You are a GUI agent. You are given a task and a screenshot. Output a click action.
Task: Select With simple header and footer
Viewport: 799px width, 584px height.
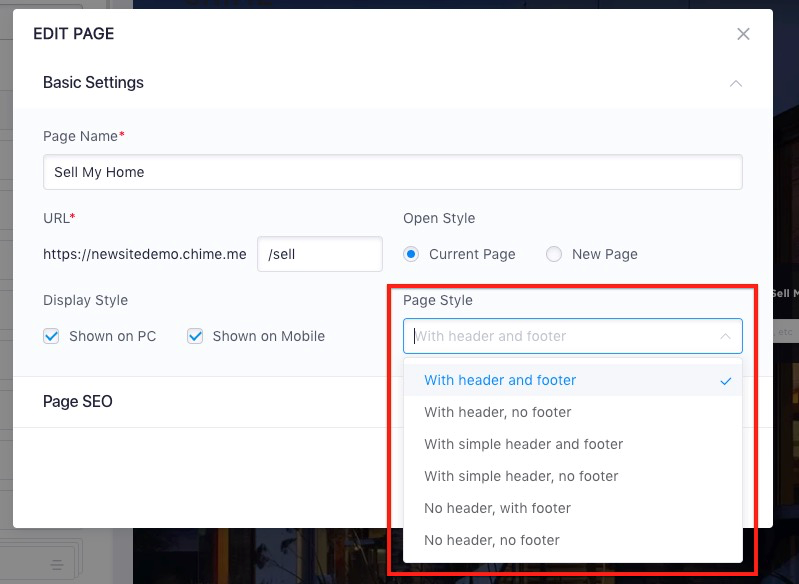tap(572, 444)
